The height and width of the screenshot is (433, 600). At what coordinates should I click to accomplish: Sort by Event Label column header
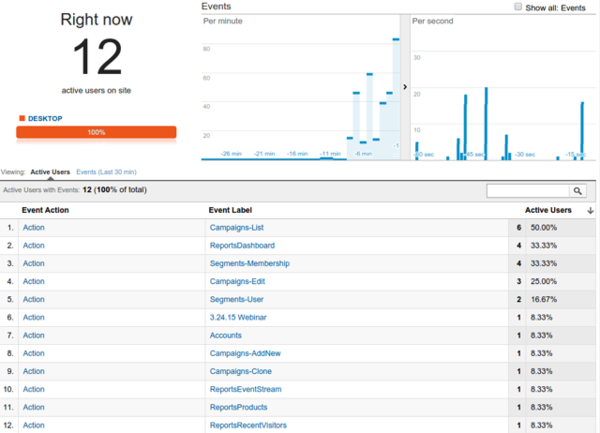[230, 211]
